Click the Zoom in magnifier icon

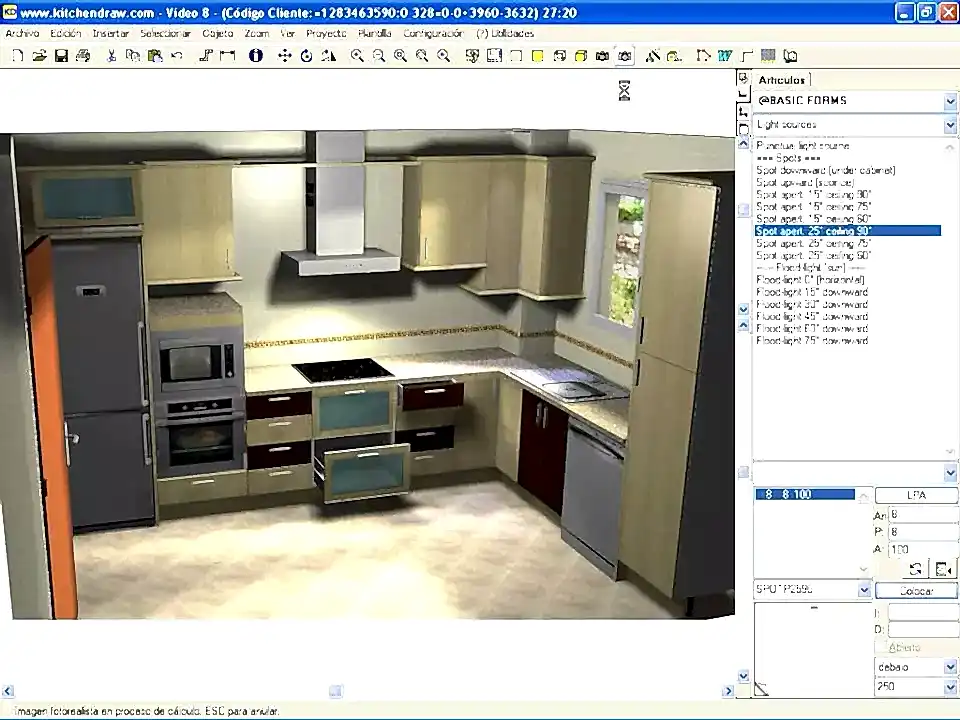tap(357, 56)
